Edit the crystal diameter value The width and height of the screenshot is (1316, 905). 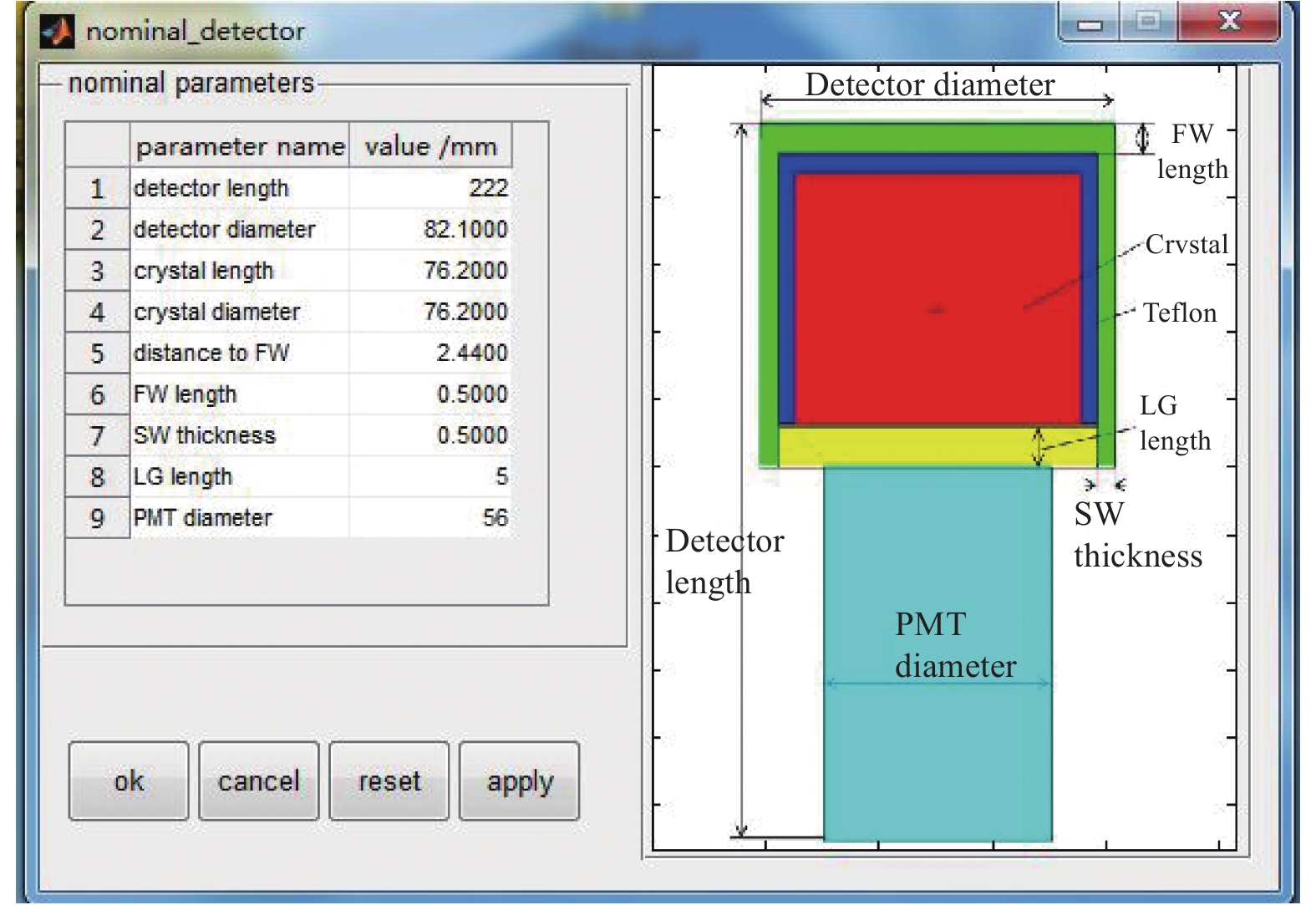(429, 312)
